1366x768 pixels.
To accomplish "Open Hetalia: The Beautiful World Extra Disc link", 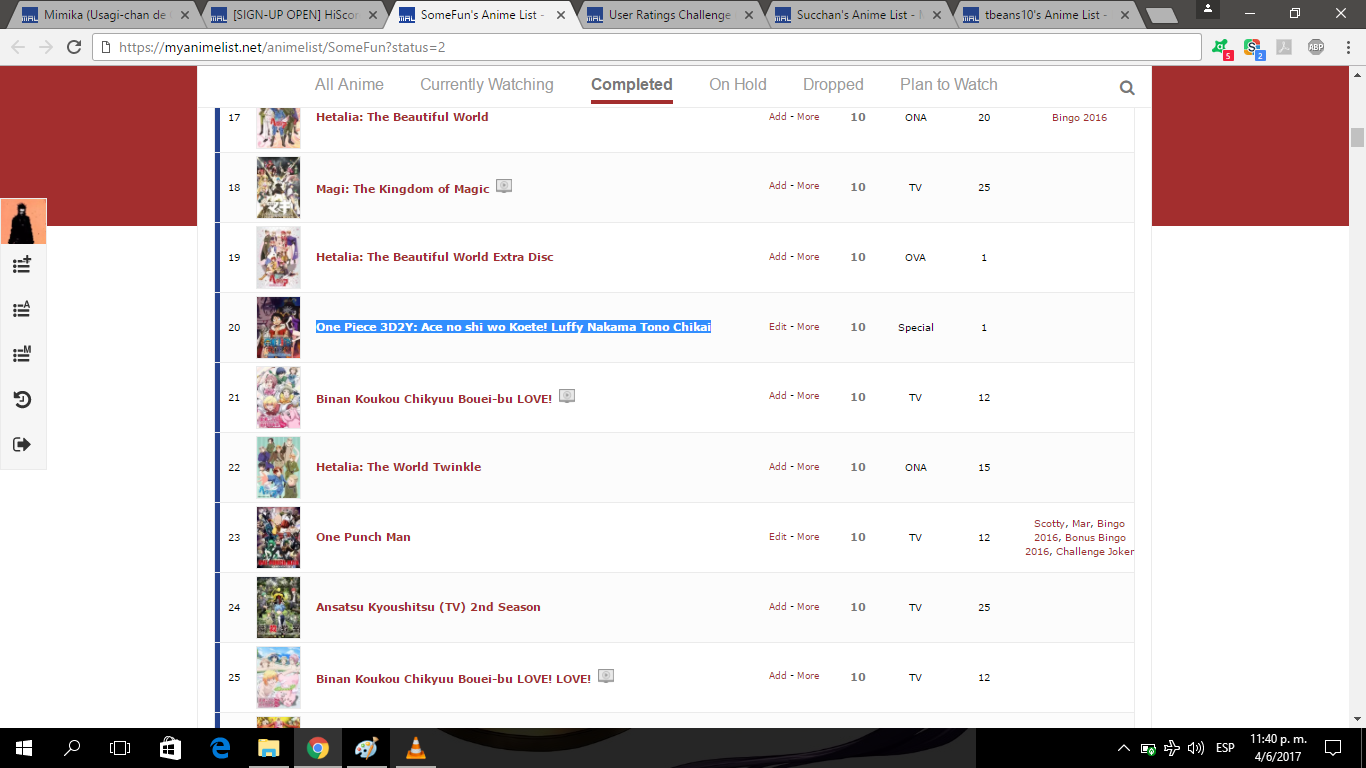I will point(434,257).
